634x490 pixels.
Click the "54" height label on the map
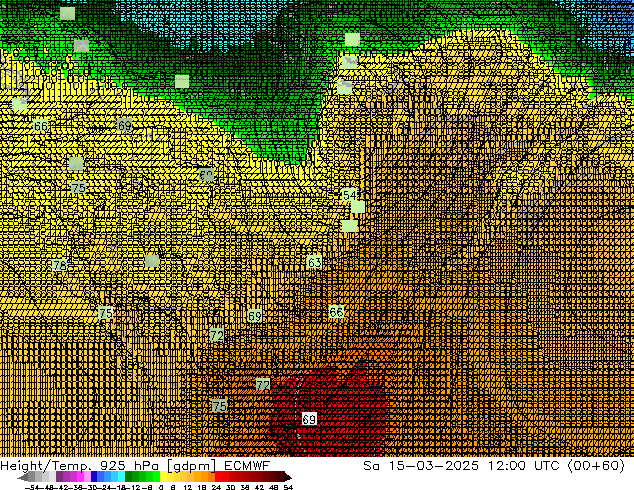click(x=349, y=195)
